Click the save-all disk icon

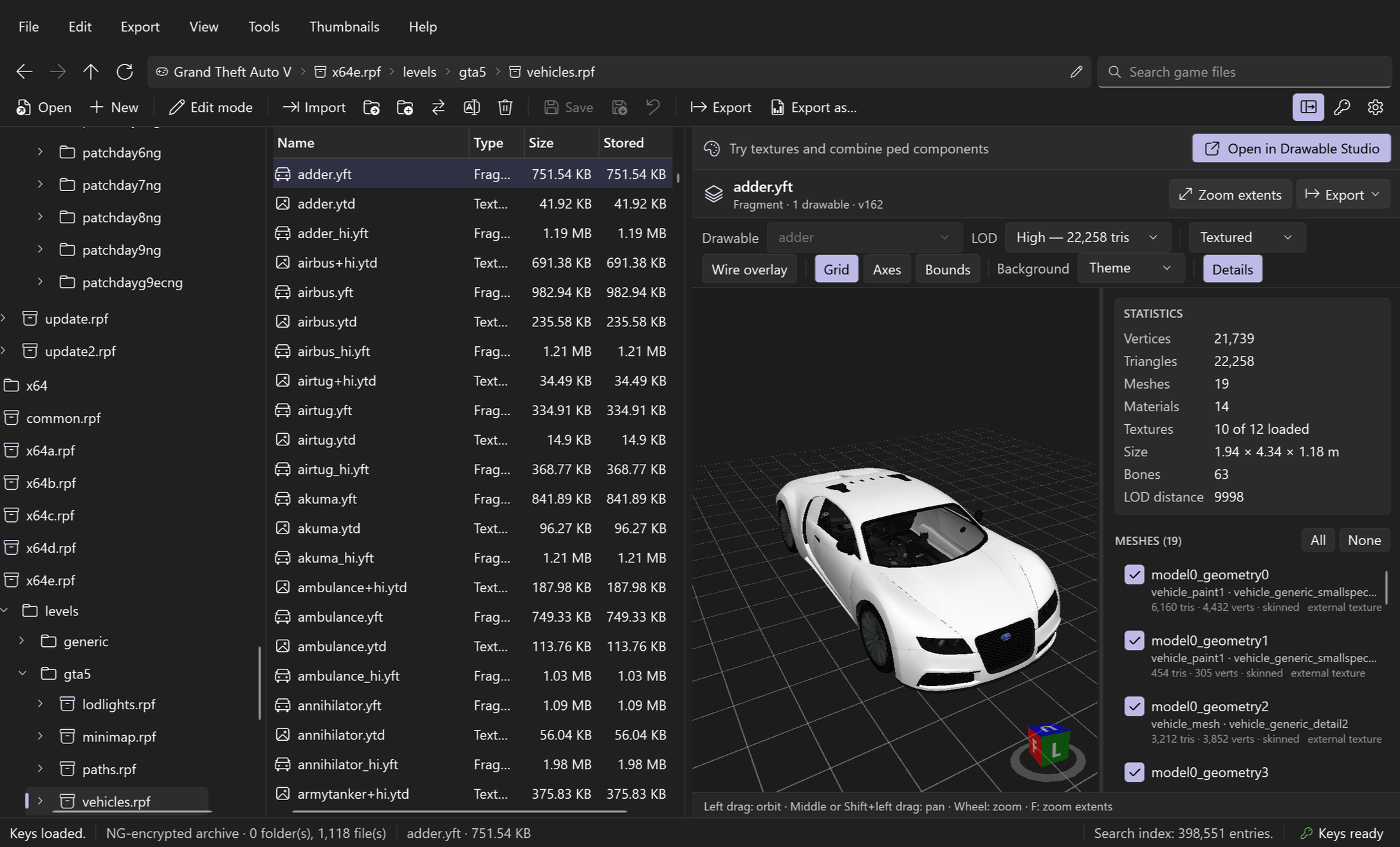(x=620, y=107)
